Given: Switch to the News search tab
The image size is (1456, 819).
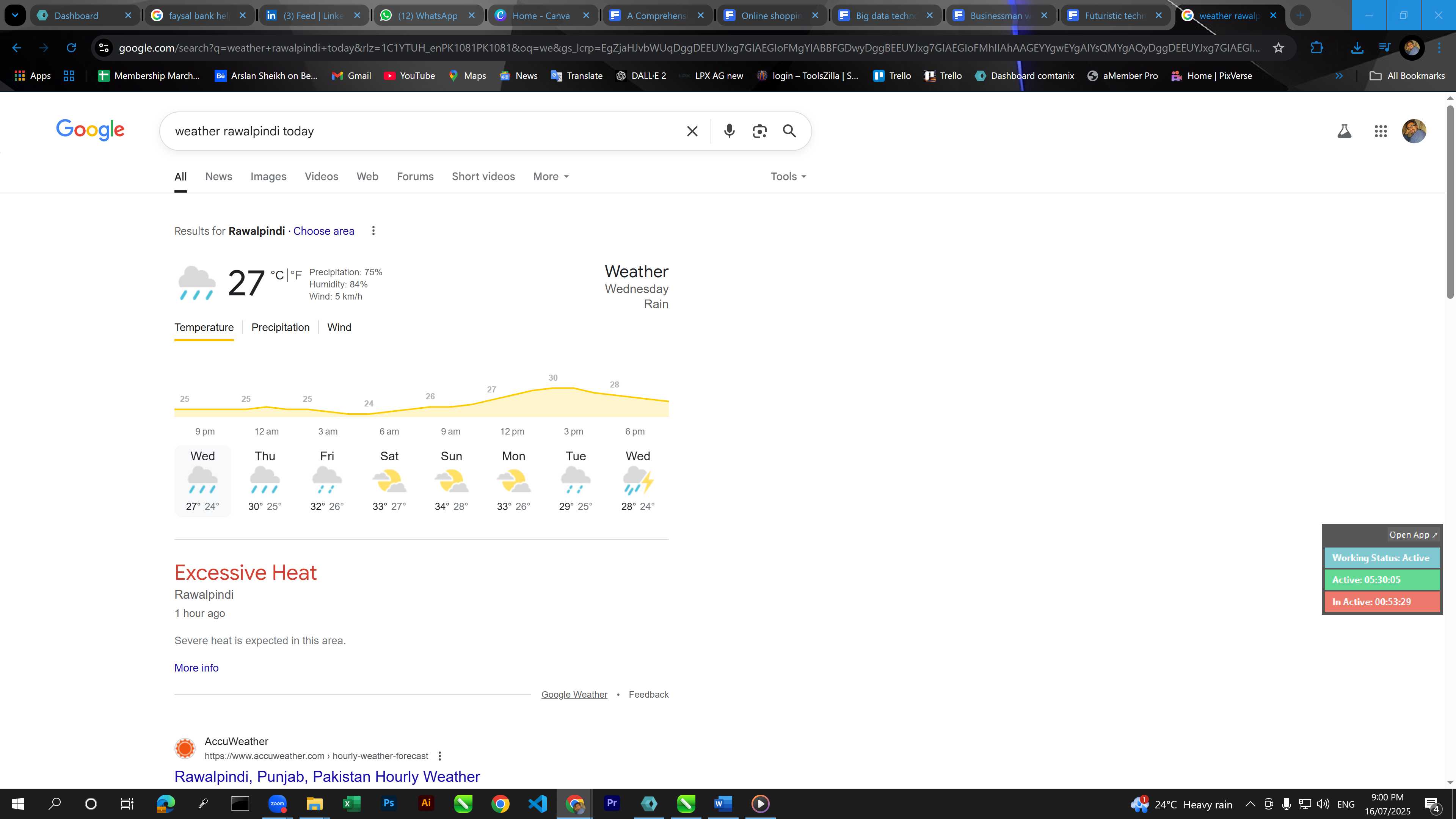Looking at the screenshot, I should (219, 176).
